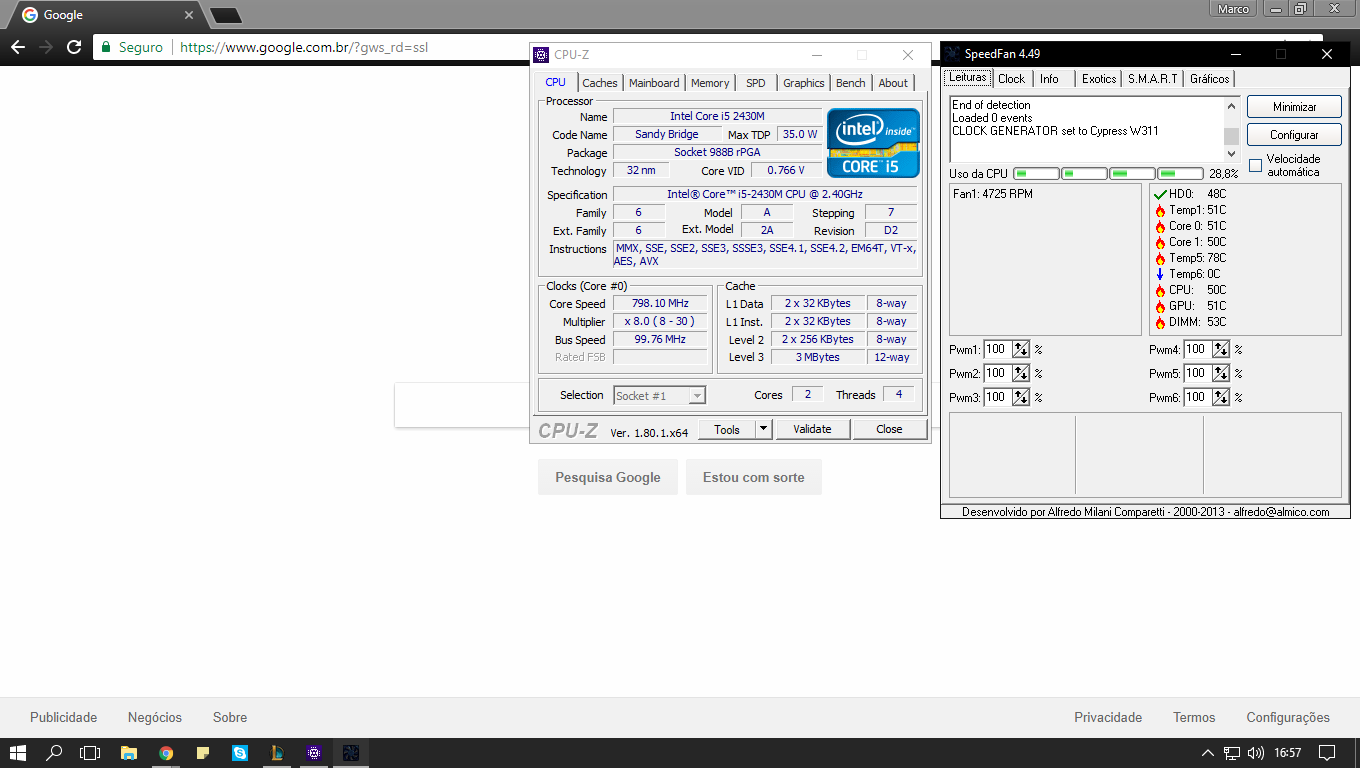Open File Explorer from the taskbar
This screenshot has width=1360, height=768.
(128, 753)
